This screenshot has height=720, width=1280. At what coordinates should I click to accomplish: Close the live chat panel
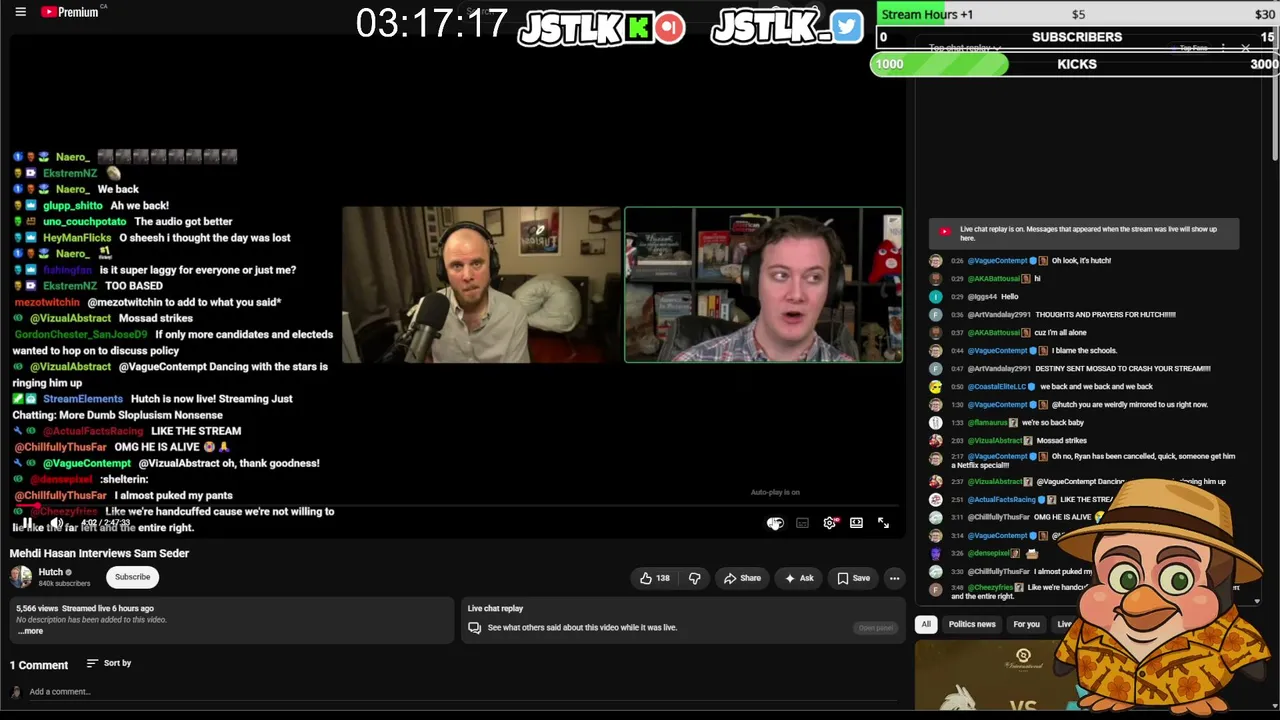pos(1245,48)
